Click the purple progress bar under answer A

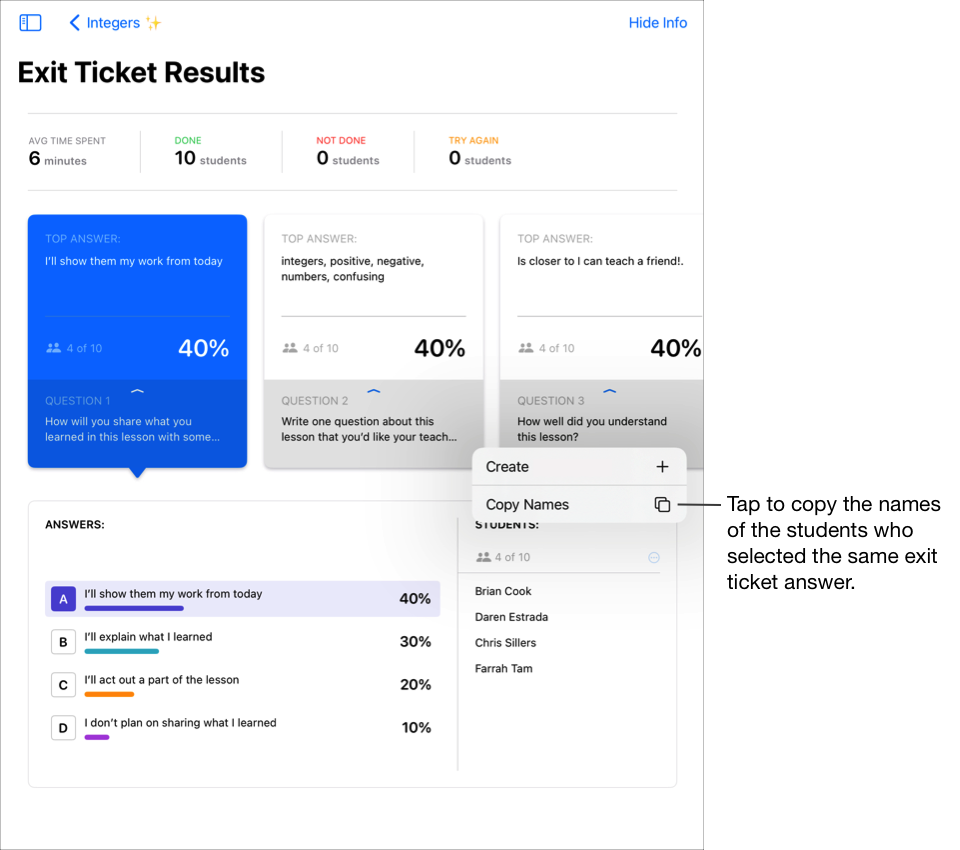(134, 608)
